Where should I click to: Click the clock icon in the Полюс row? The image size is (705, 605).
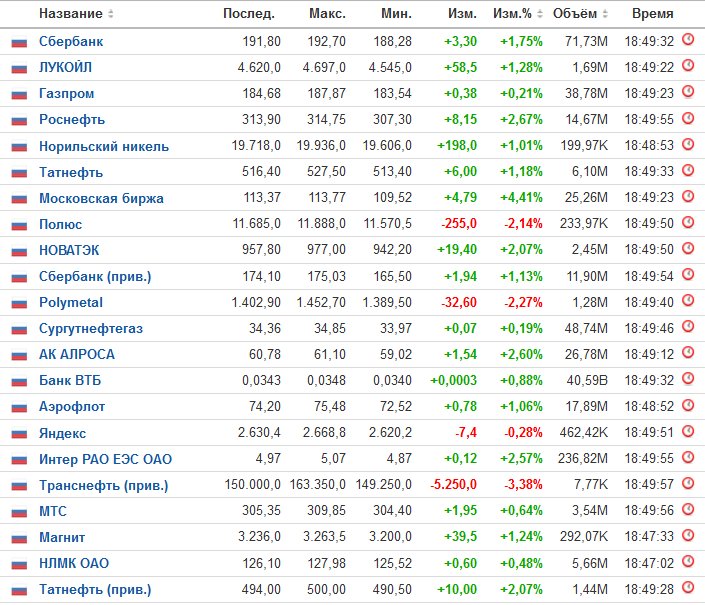click(688, 222)
